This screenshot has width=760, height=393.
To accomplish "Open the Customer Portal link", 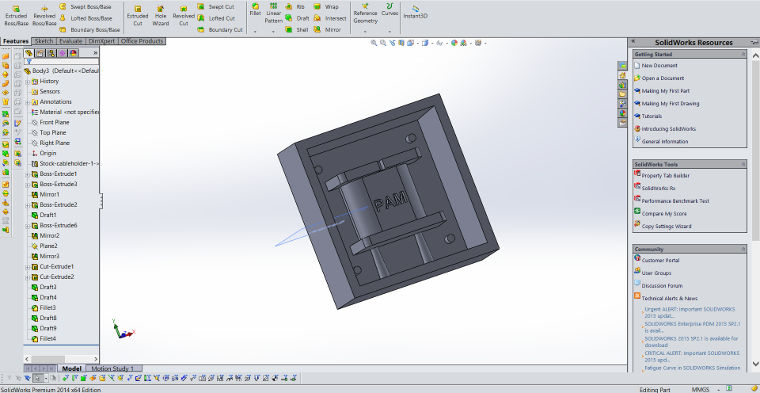I will (x=660, y=260).
